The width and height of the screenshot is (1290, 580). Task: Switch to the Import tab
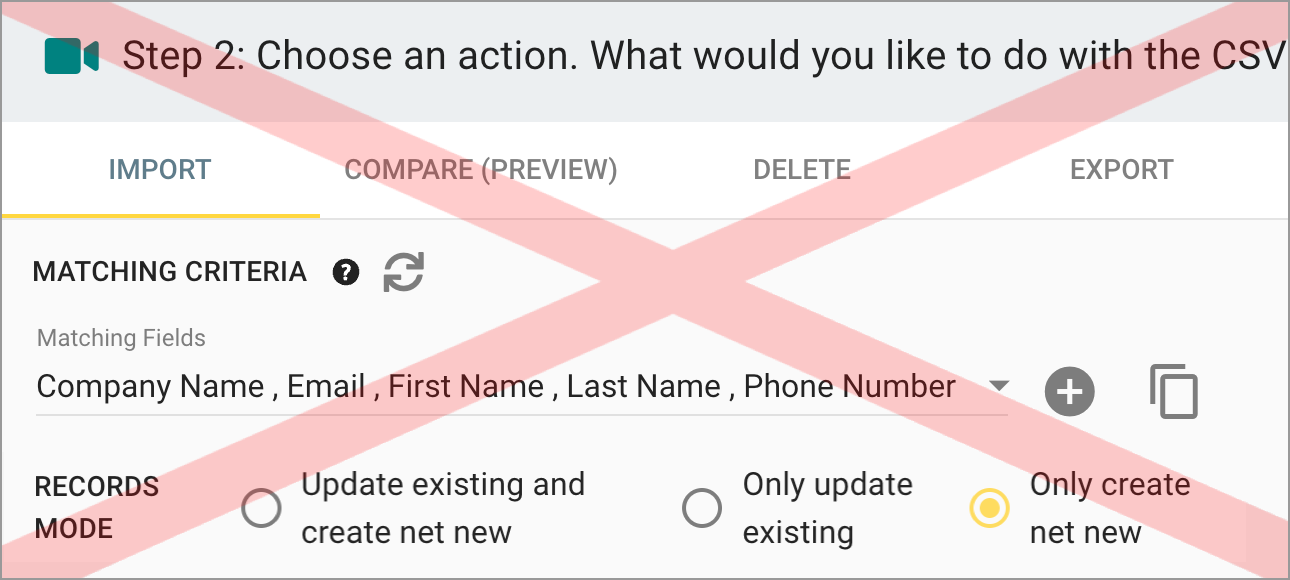pyautogui.click(x=160, y=170)
